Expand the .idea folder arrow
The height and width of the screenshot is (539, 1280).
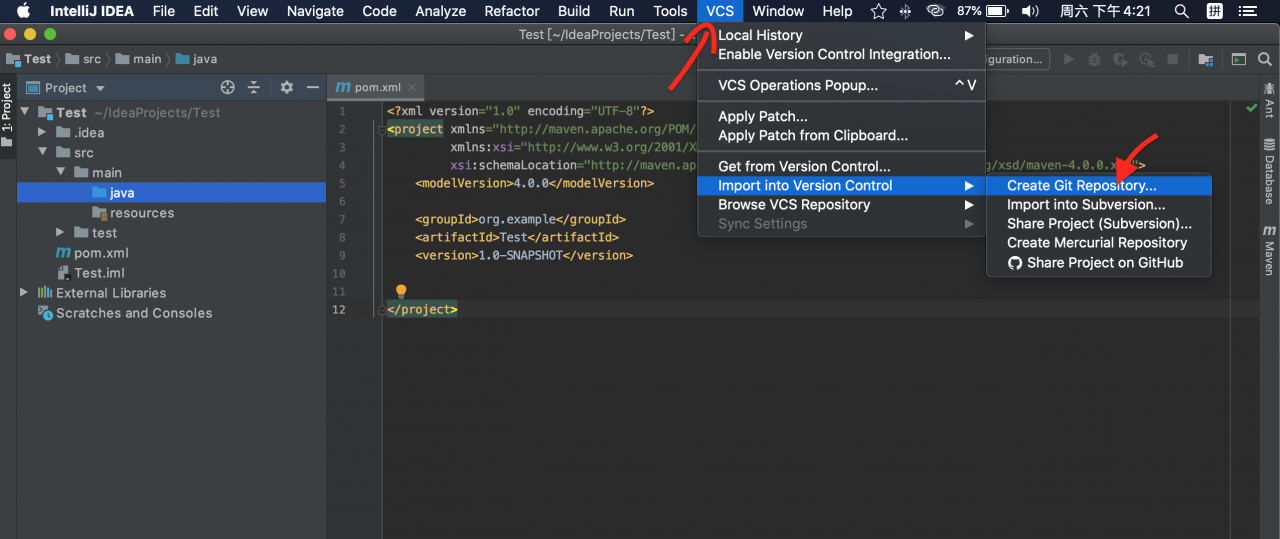[42, 132]
